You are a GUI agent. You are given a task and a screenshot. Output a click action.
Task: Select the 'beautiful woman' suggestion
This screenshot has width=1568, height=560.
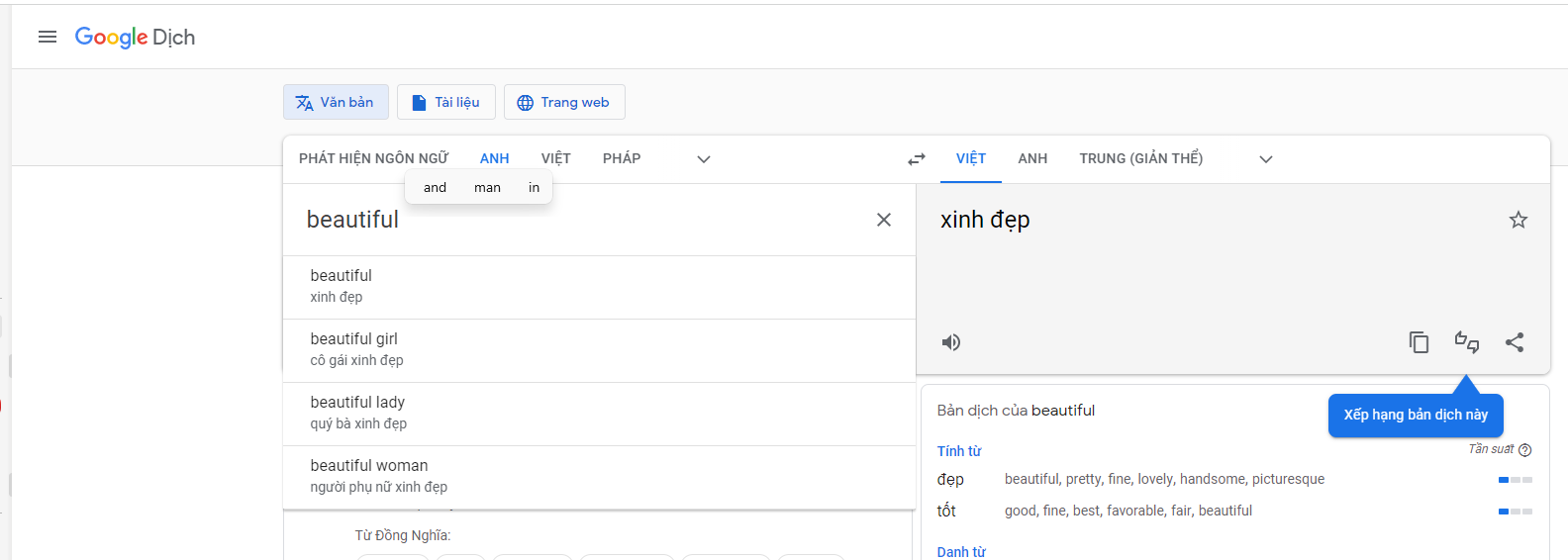click(x=599, y=477)
